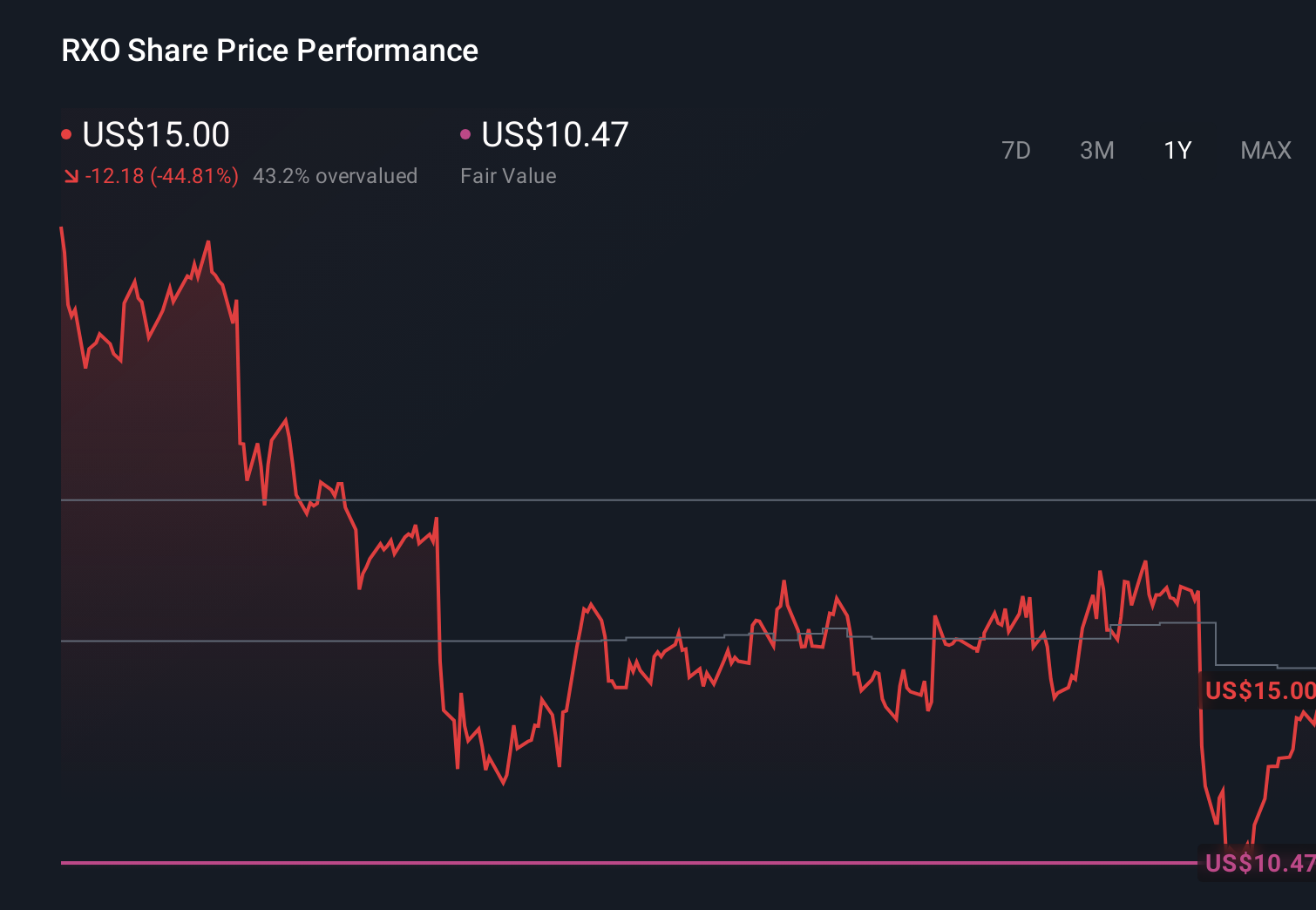The image size is (1316, 910).
Task: Toggle the 1Y time range view
Action: (x=1177, y=150)
